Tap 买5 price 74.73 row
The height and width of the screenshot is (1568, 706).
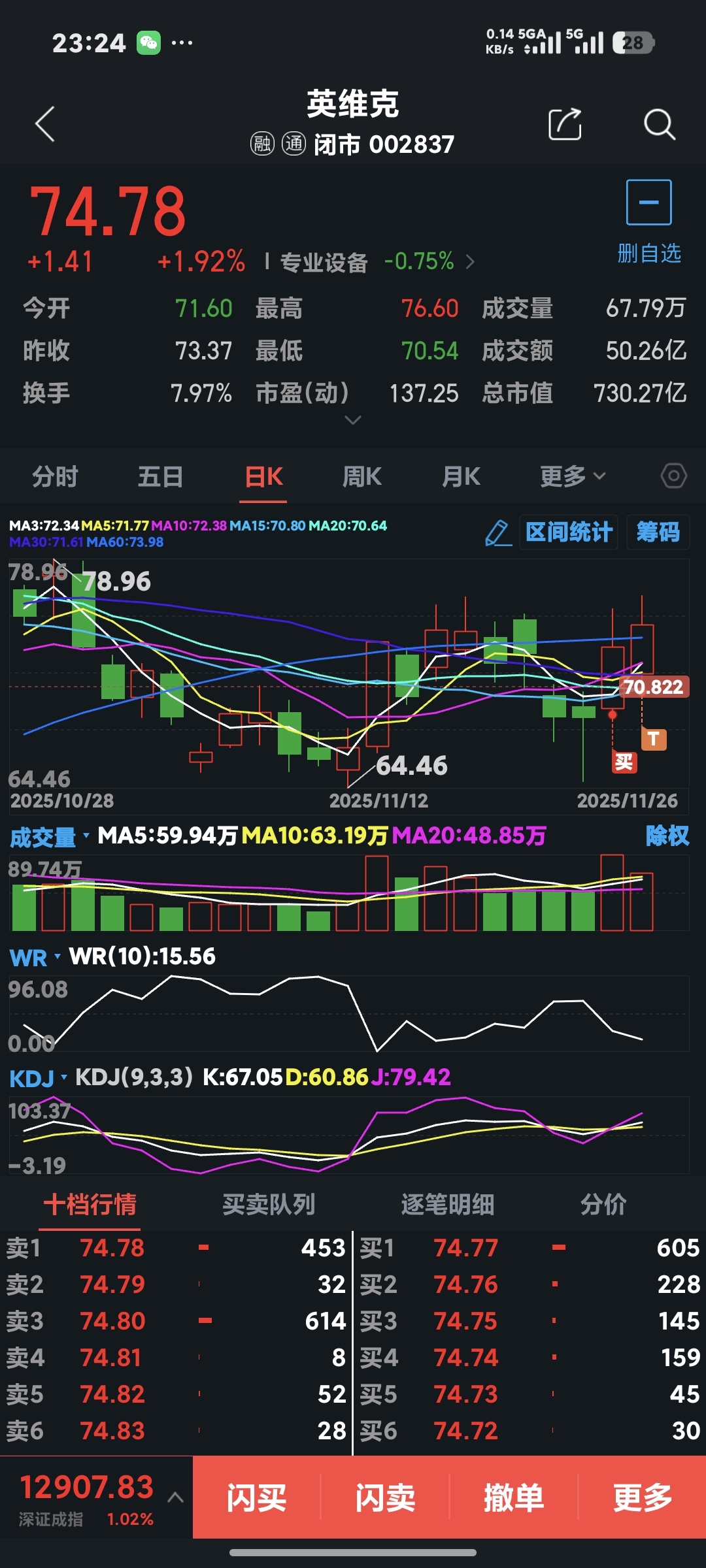coord(530,1394)
